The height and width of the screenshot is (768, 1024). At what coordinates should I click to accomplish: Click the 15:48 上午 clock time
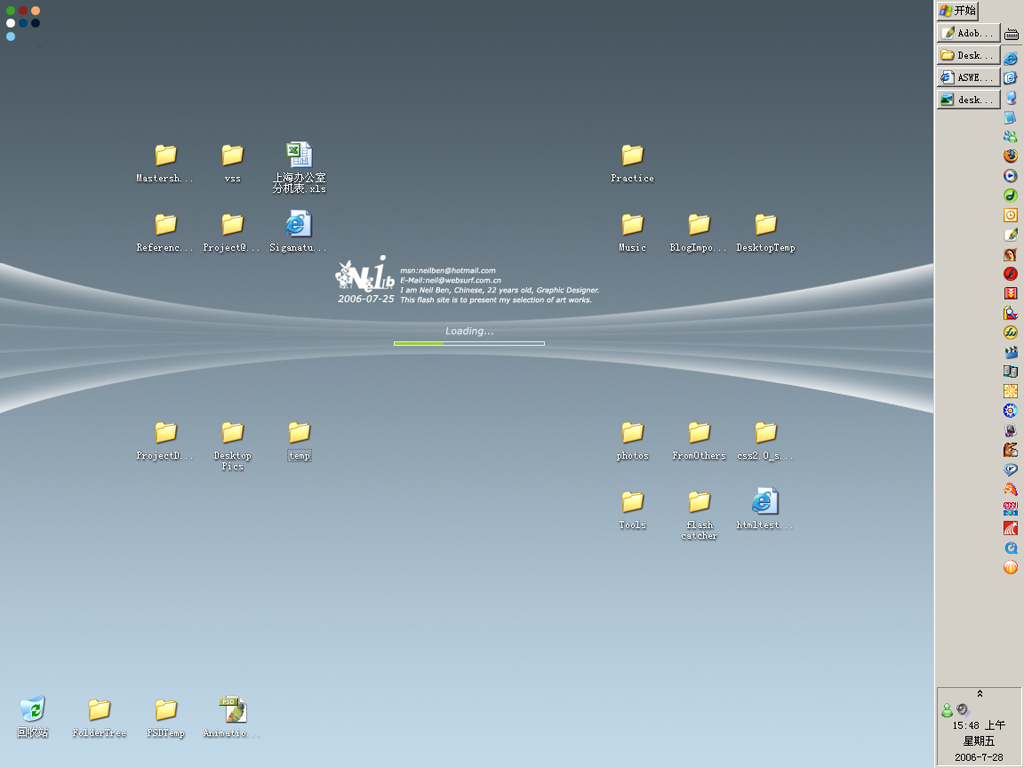pyautogui.click(x=978, y=725)
